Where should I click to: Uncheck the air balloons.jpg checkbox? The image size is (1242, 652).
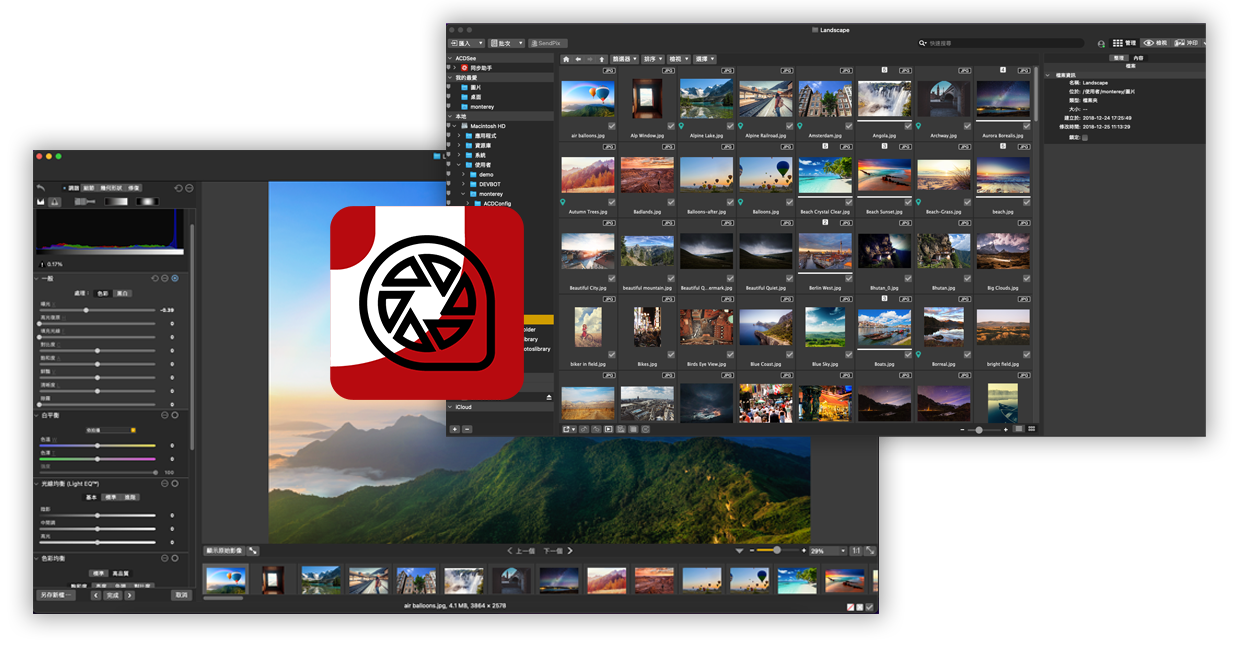611,126
